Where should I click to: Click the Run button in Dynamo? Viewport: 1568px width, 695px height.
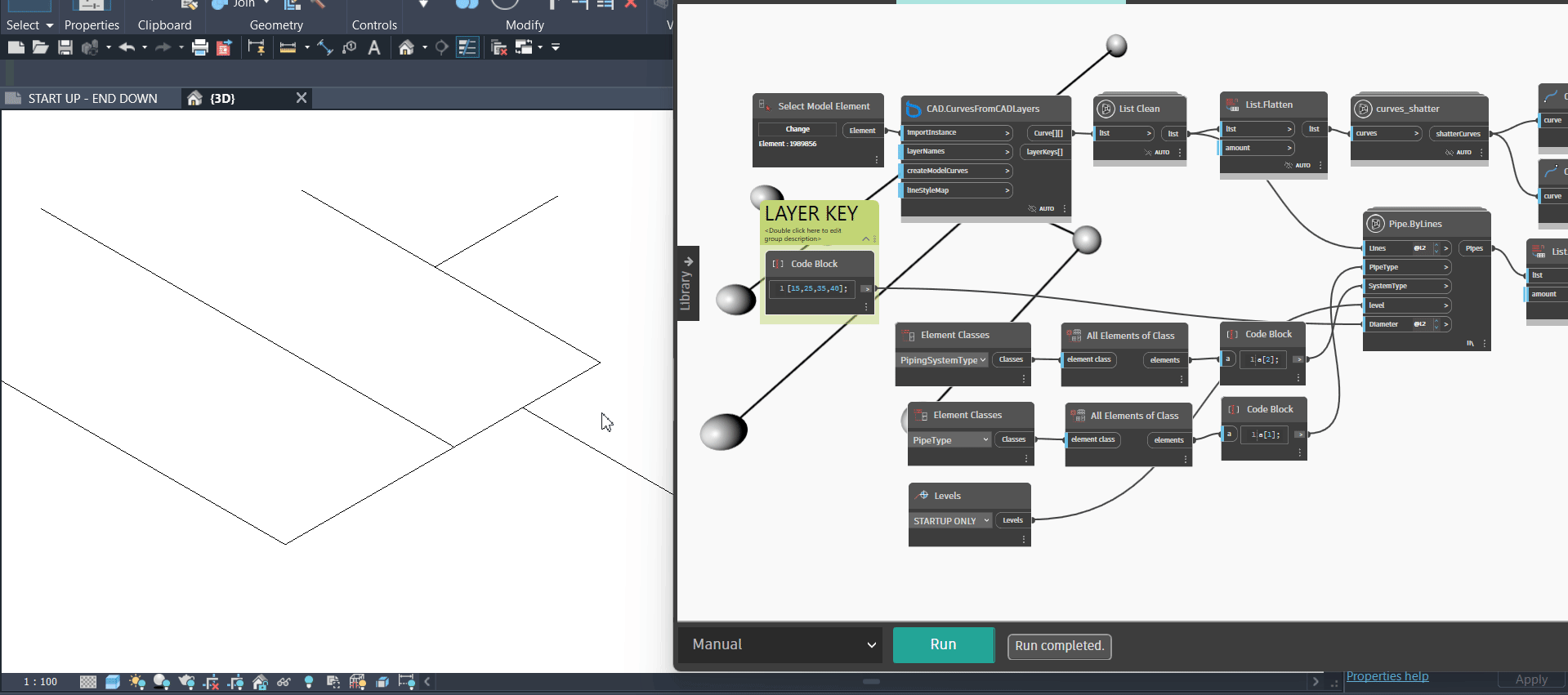(943, 644)
